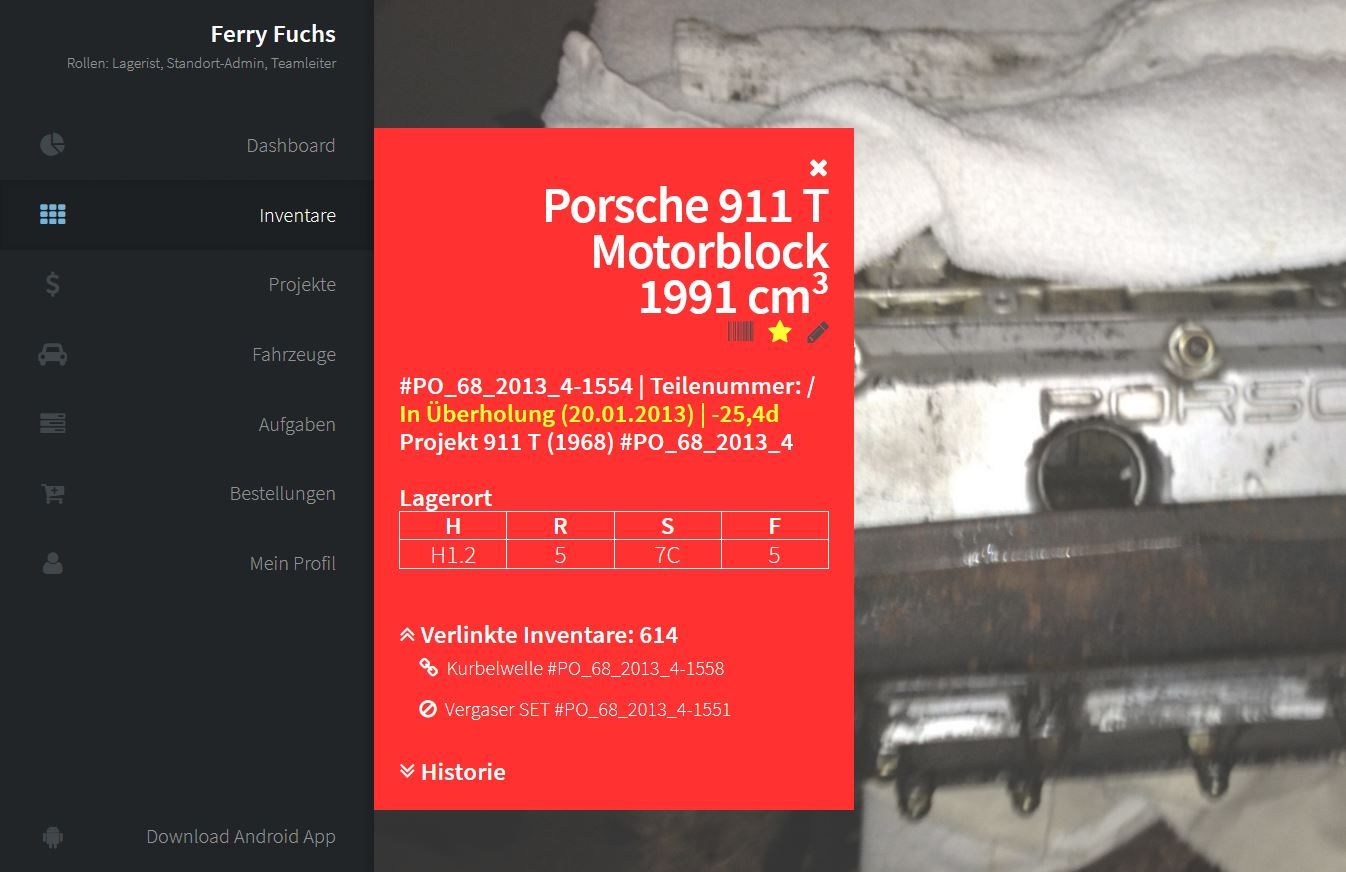This screenshot has height=872, width=1346.
Task: Click the Porsche 911 T Motorblock title
Action: [686, 251]
